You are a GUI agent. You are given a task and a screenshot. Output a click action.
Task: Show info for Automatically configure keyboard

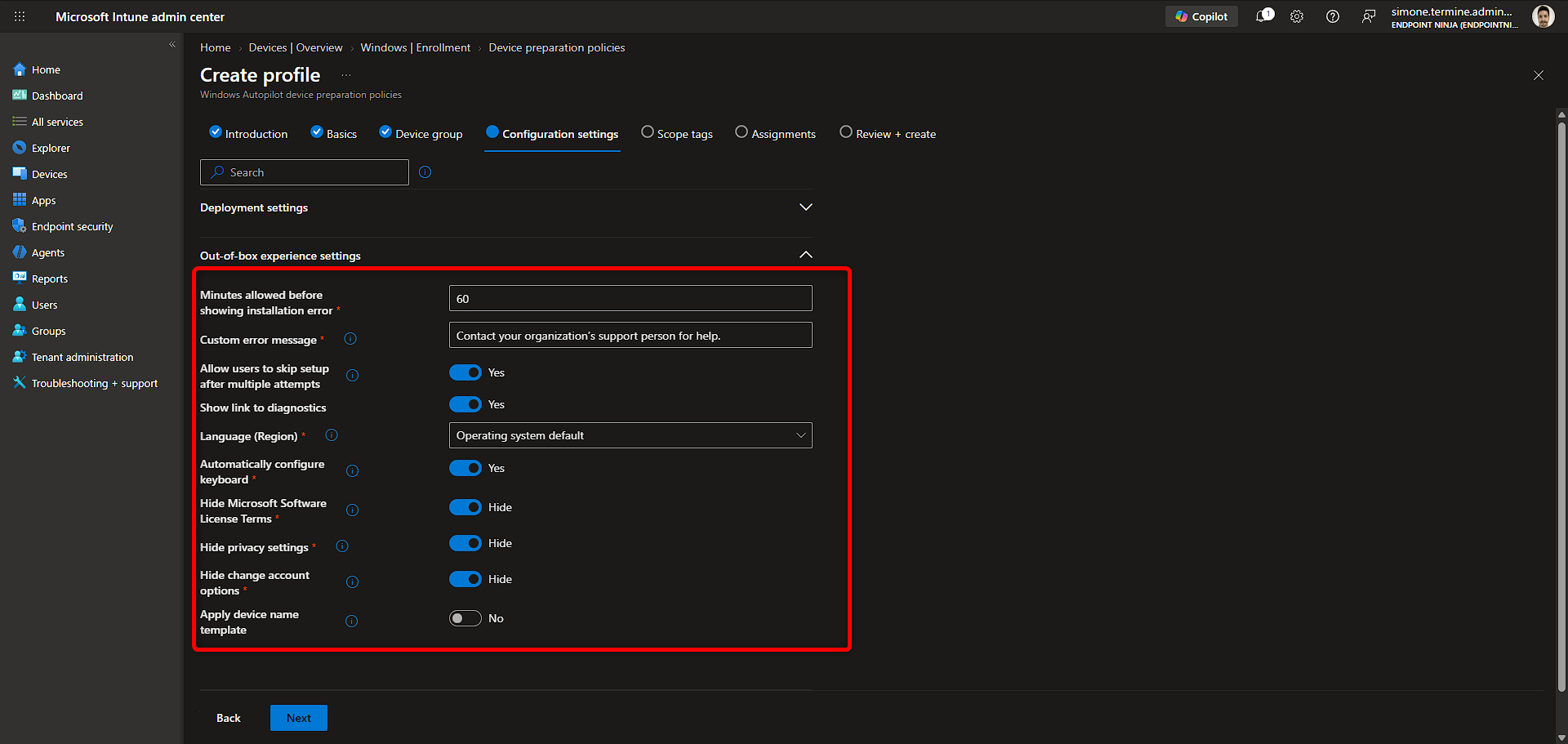(352, 471)
